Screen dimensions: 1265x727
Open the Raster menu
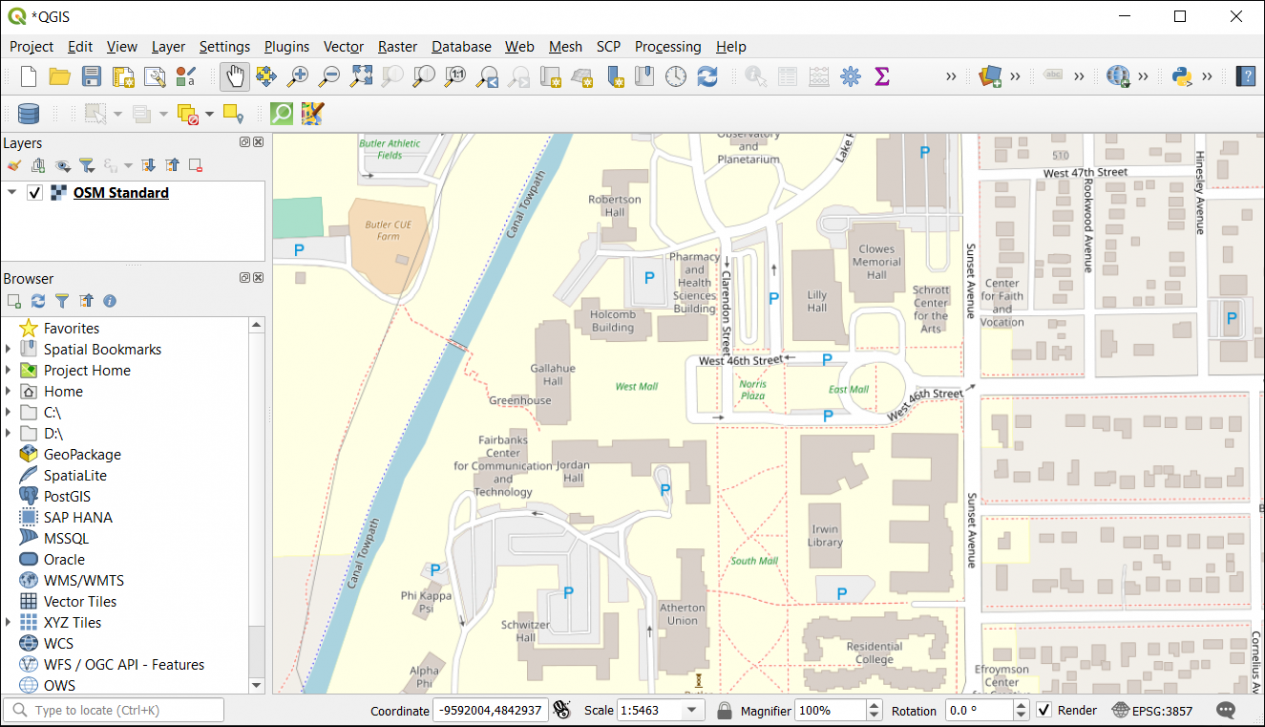click(398, 46)
